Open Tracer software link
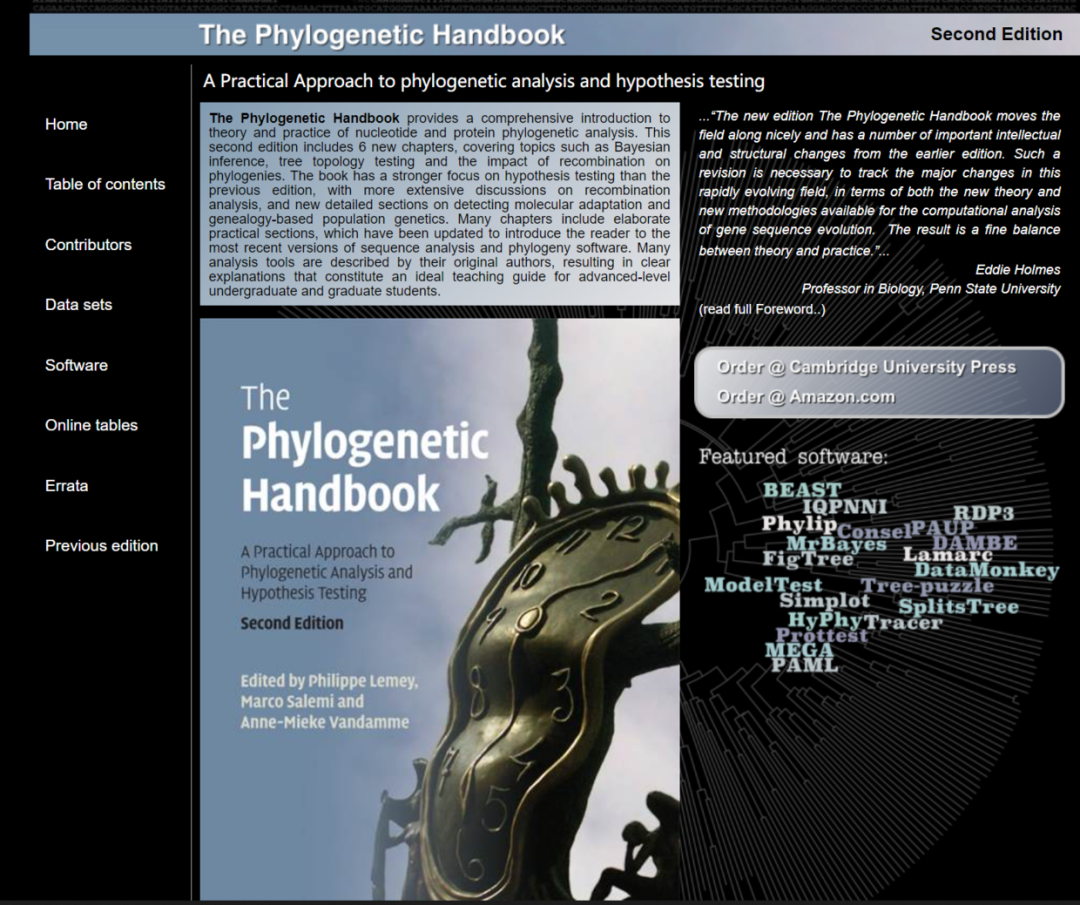The width and height of the screenshot is (1080, 905). (902, 623)
